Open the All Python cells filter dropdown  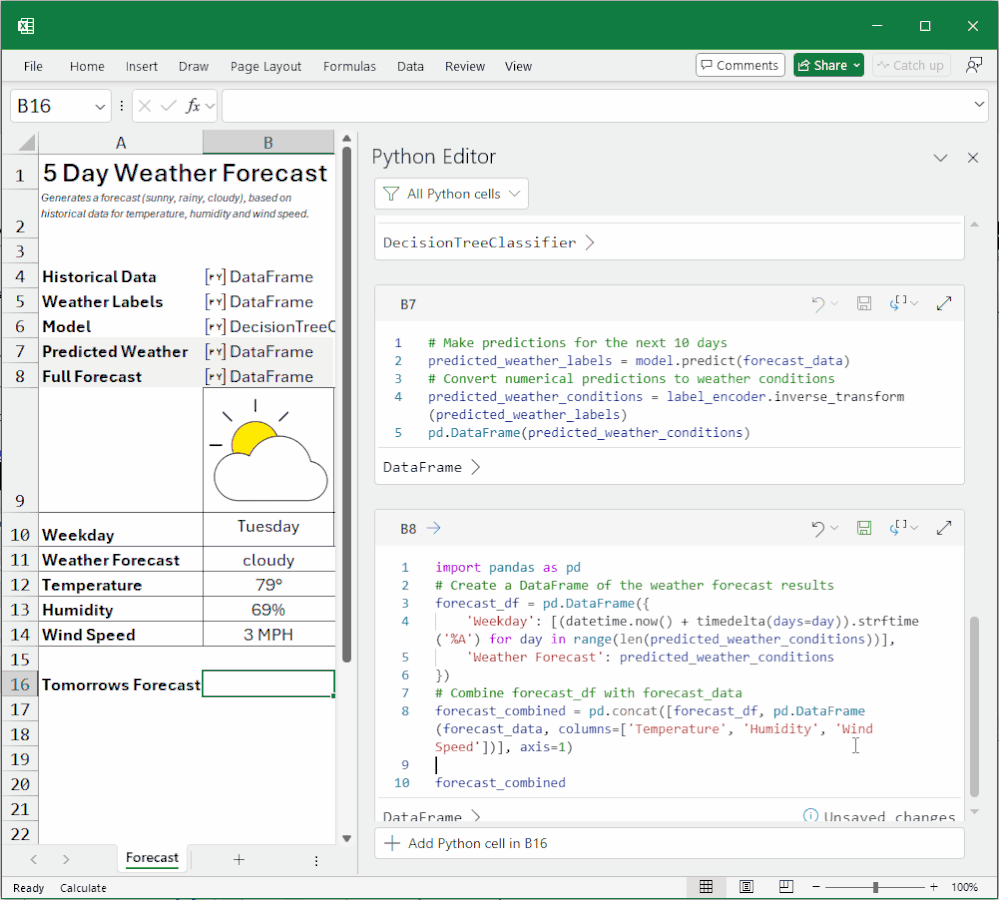tap(451, 194)
